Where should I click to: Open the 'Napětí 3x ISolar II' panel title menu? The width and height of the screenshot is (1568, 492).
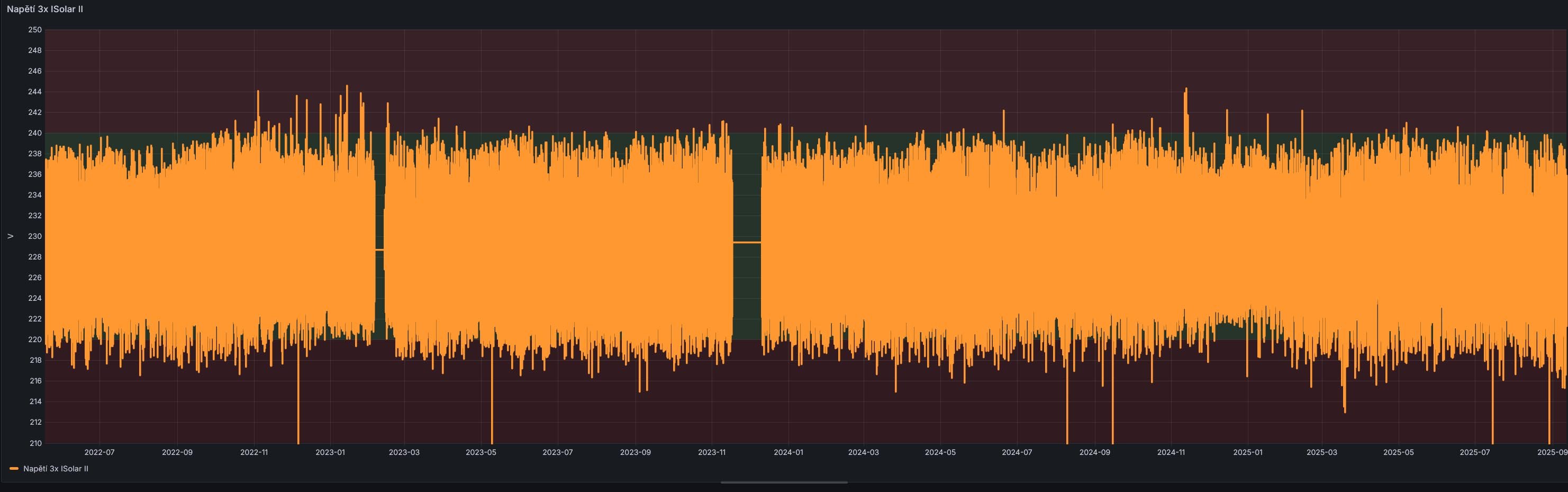[45, 9]
